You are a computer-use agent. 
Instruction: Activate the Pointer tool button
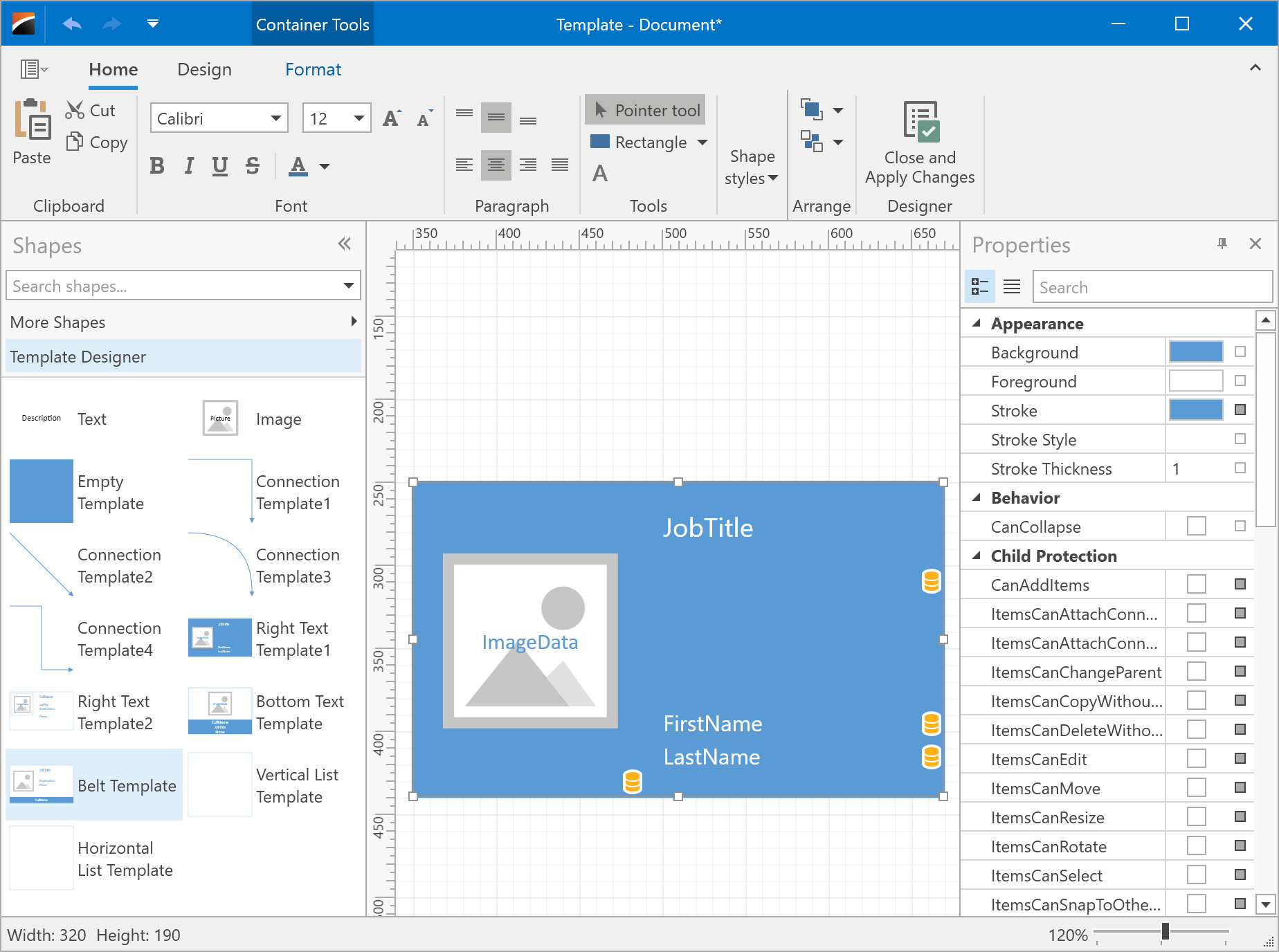tap(645, 110)
